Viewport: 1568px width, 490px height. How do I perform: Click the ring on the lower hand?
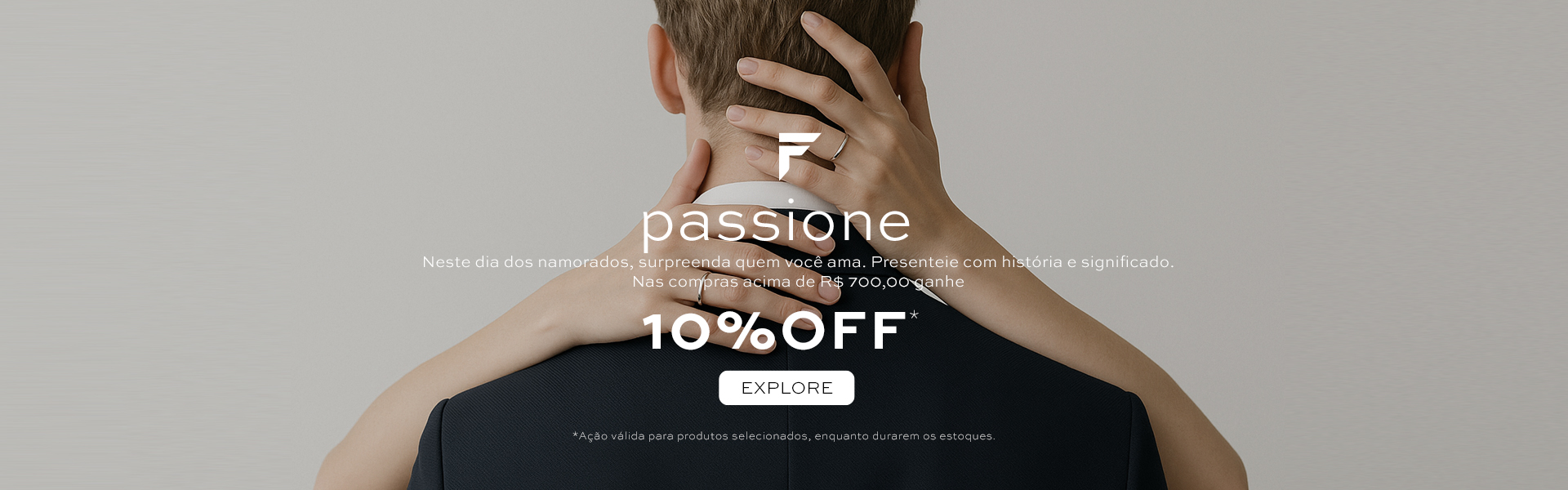[700, 292]
